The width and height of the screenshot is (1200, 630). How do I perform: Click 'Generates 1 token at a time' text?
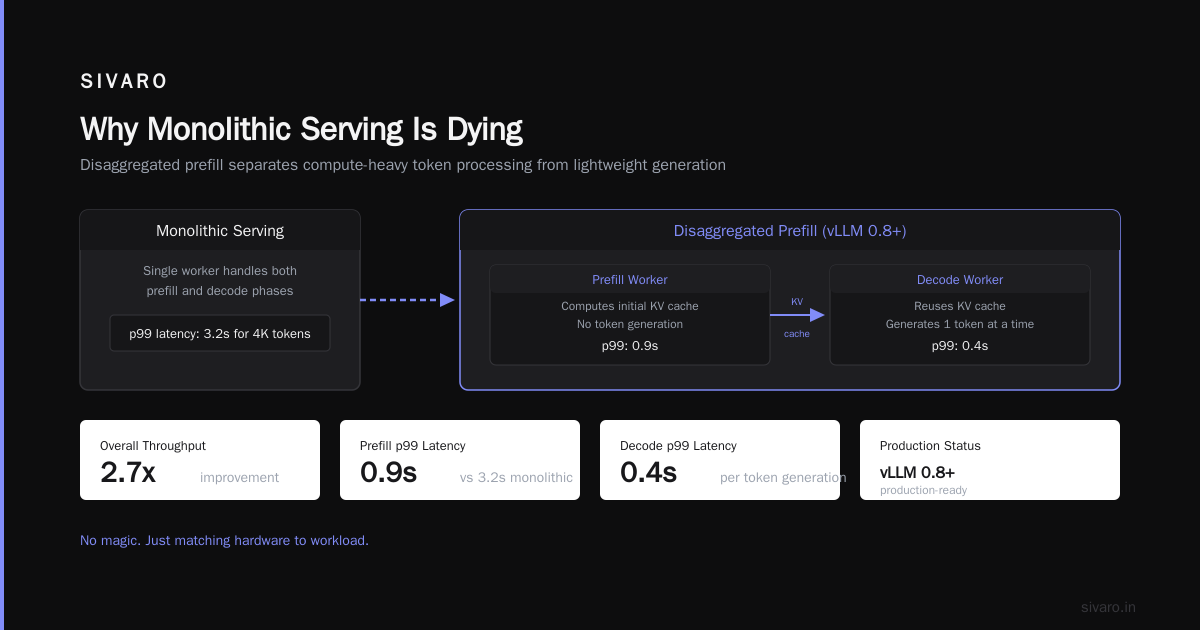(960, 324)
